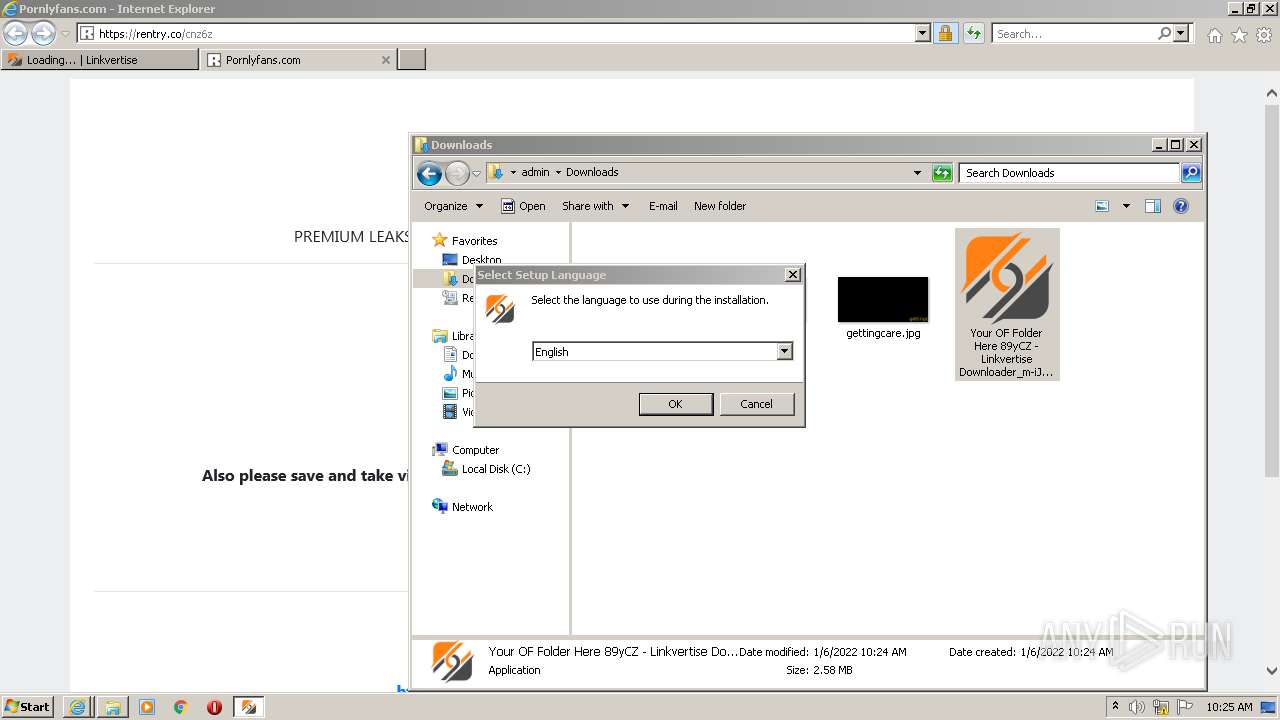Expand the Explorer address bar dropdown
Viewport: 1280px width, 720px height.
click(917, 173)
